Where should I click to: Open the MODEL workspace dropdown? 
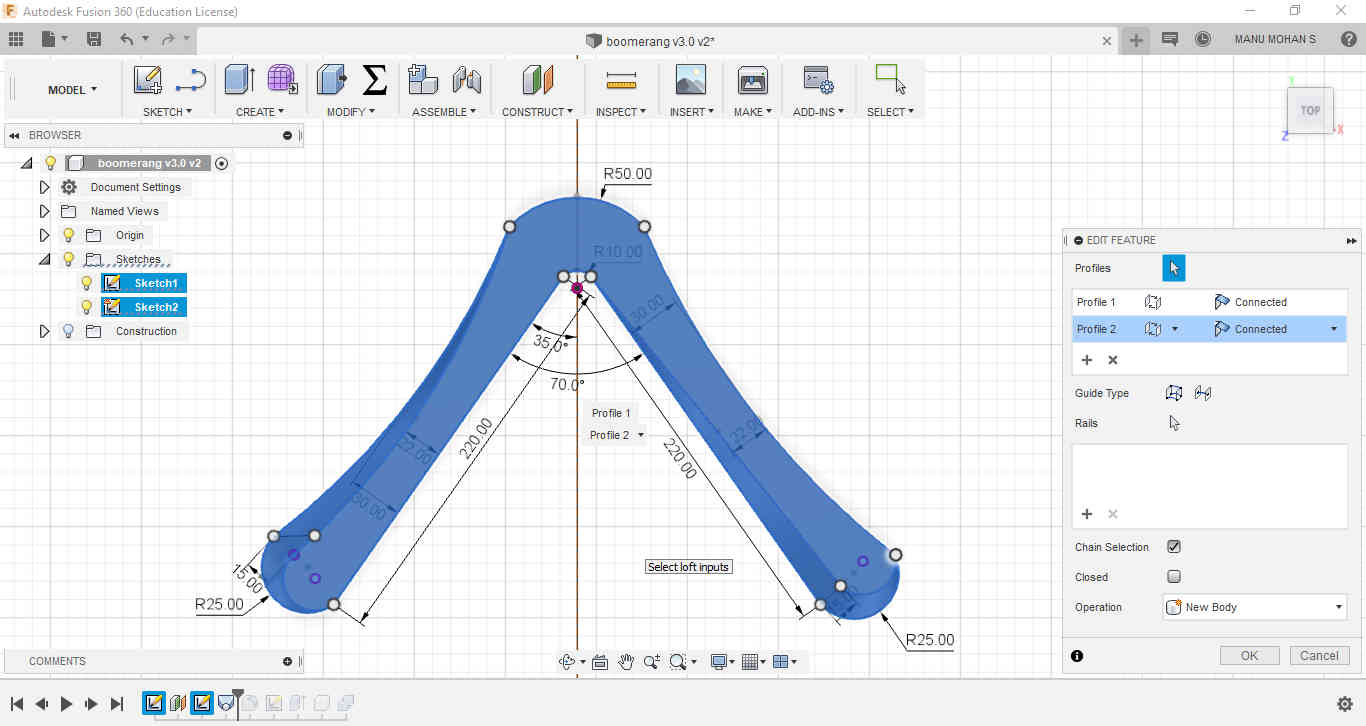pos(72,90)
